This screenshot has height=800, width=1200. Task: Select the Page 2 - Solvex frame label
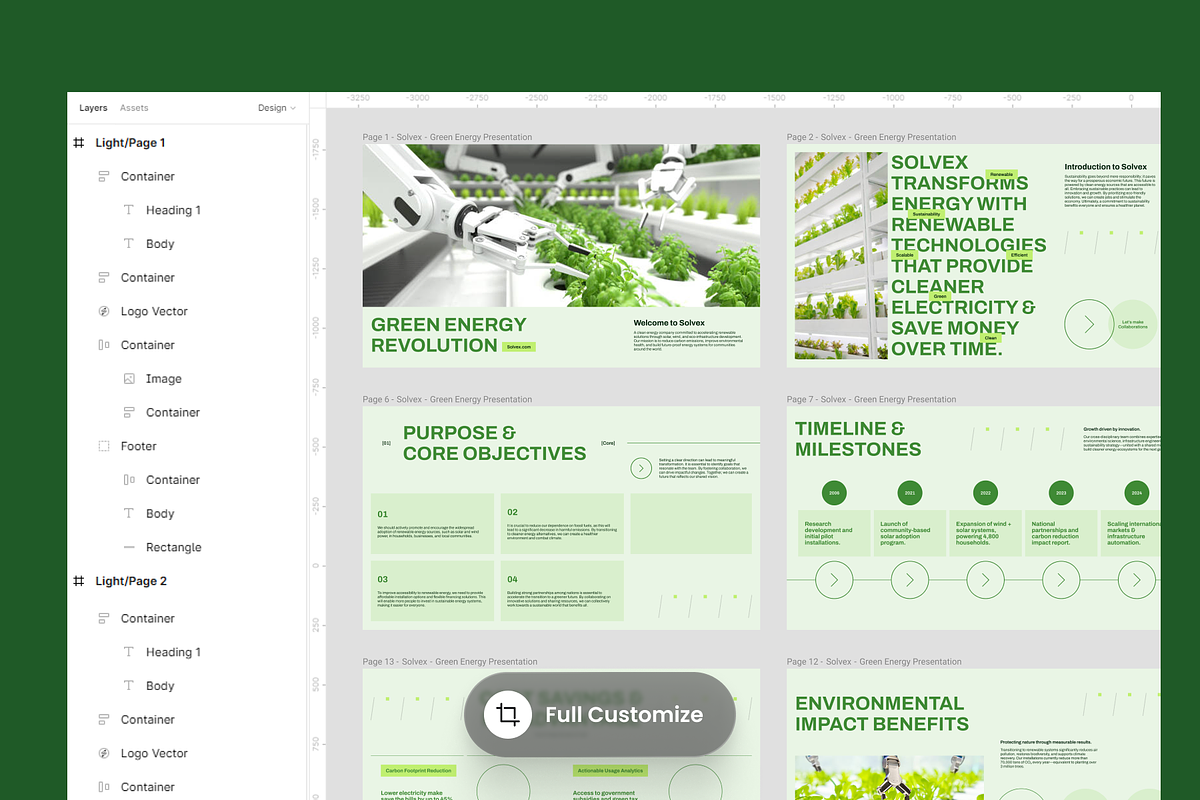871,137
